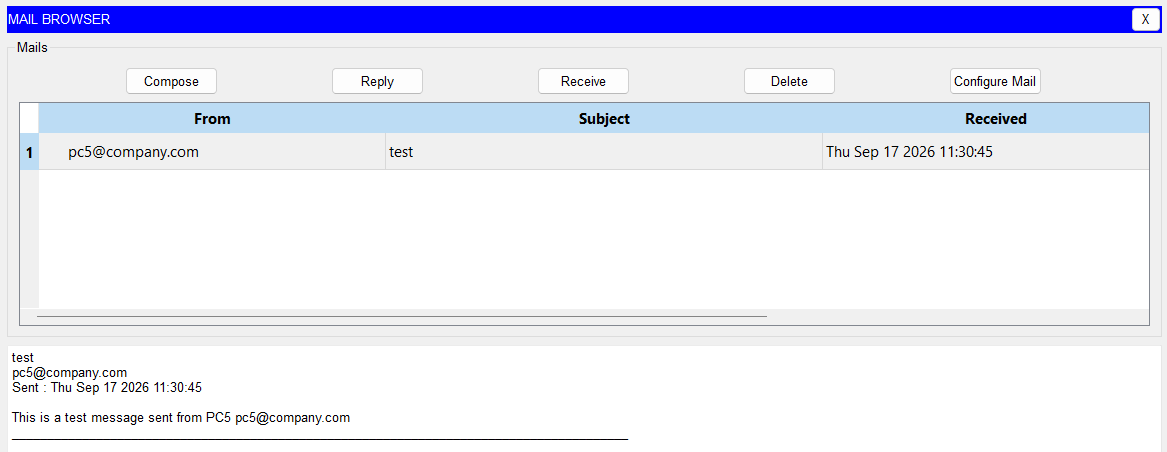This screenshot has width=1167, height=452.
Task: Sort by the From column header
Action: pos(212,118)
